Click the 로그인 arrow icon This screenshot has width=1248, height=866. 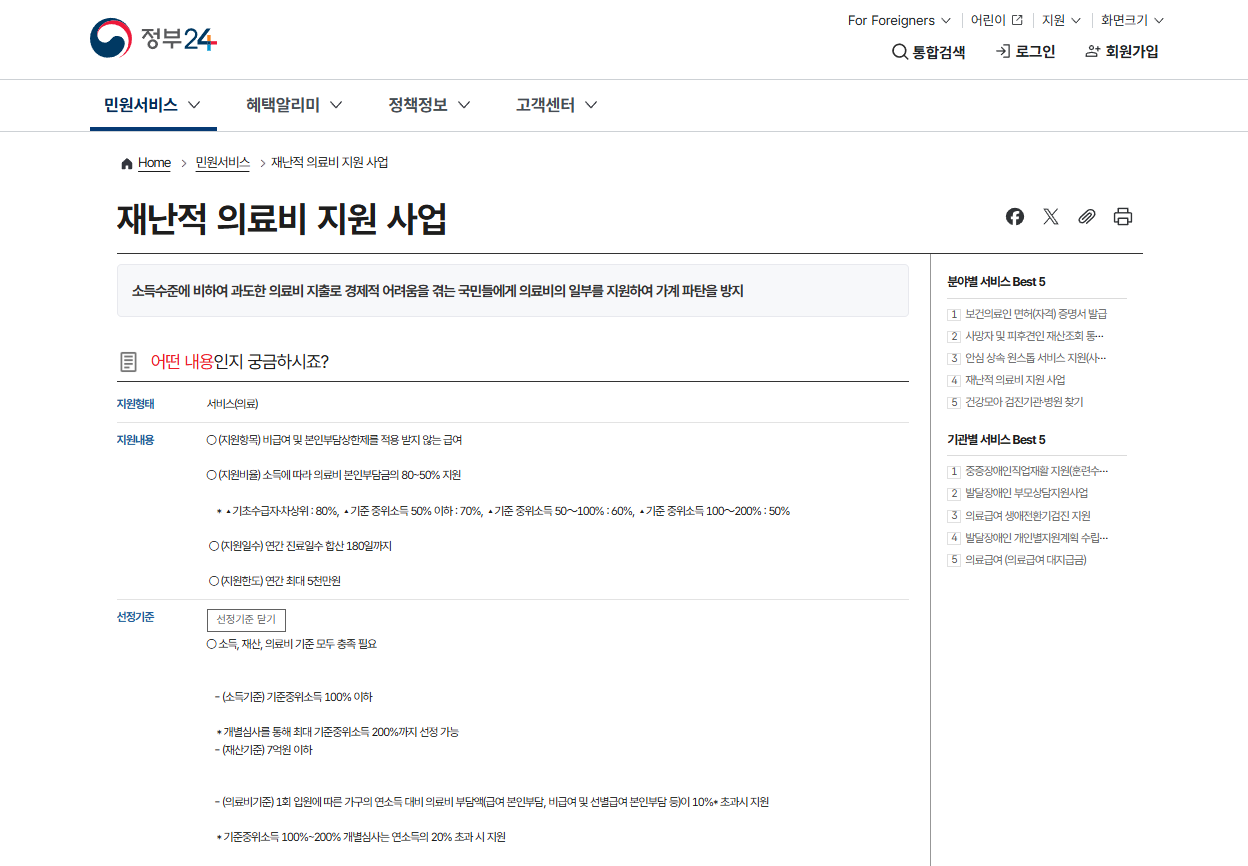(1002, 52)
